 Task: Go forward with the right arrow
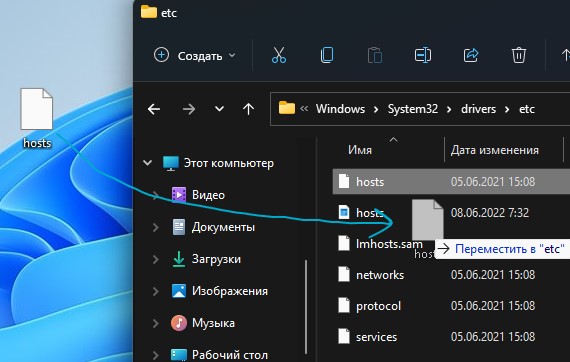point(189,109)
